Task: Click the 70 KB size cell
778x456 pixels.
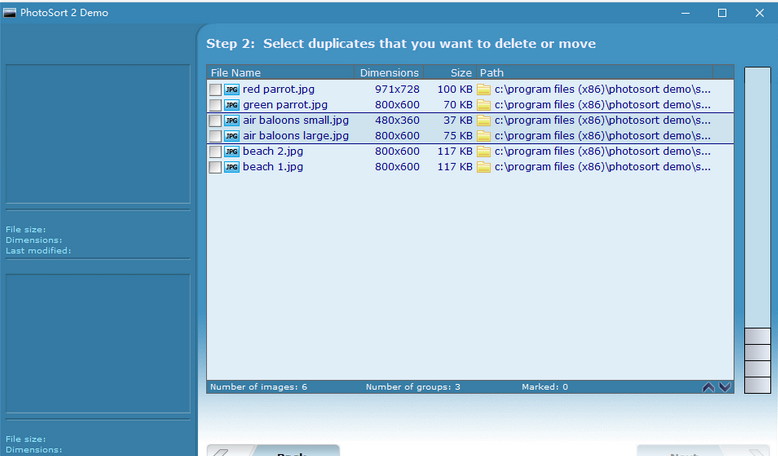Action: (457, 105)
